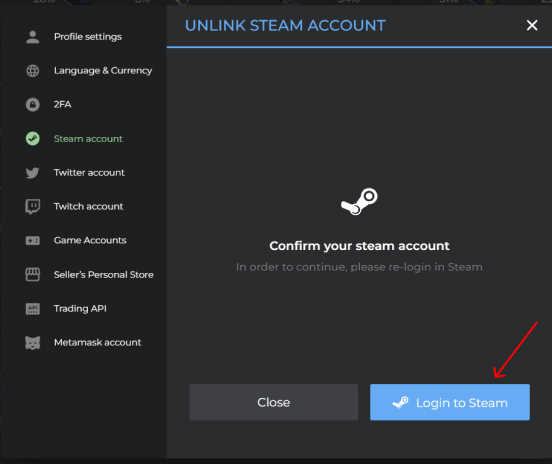Click the Profile settings person icon
This screenshot has width=552, height=464.
pyautogui.click(x=33, y=37)
